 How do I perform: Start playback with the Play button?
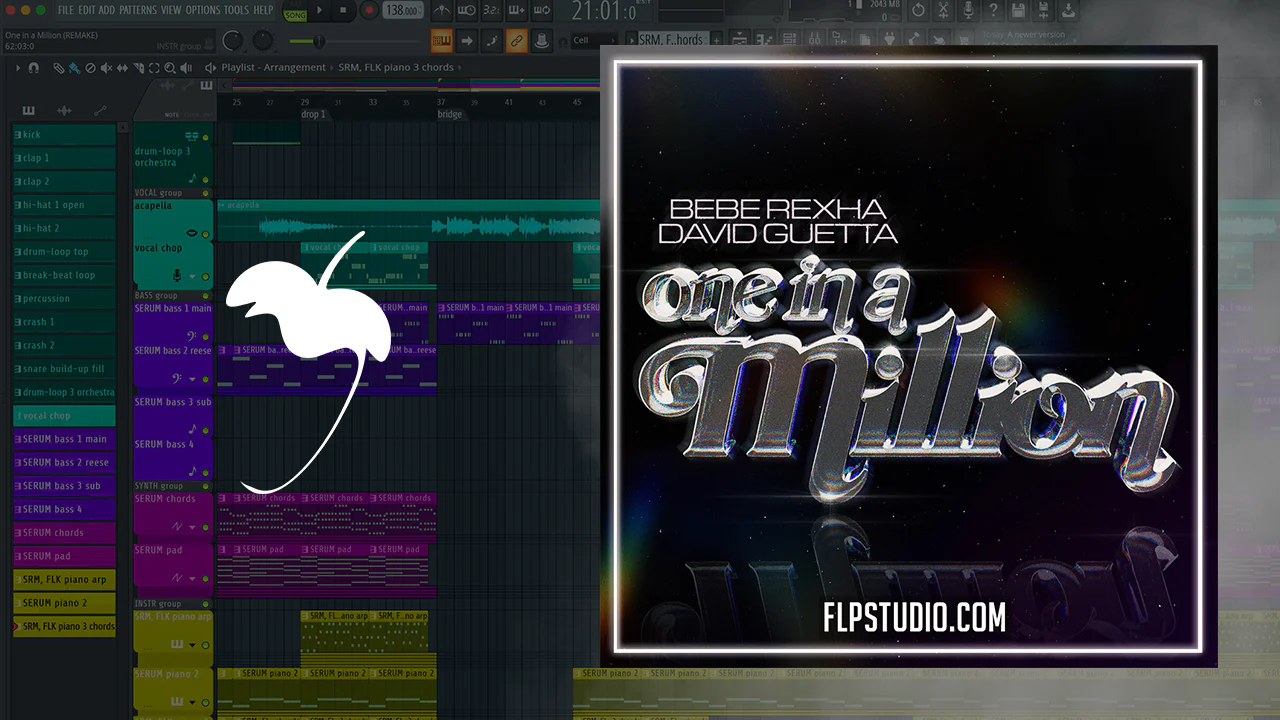click(320, 11)
